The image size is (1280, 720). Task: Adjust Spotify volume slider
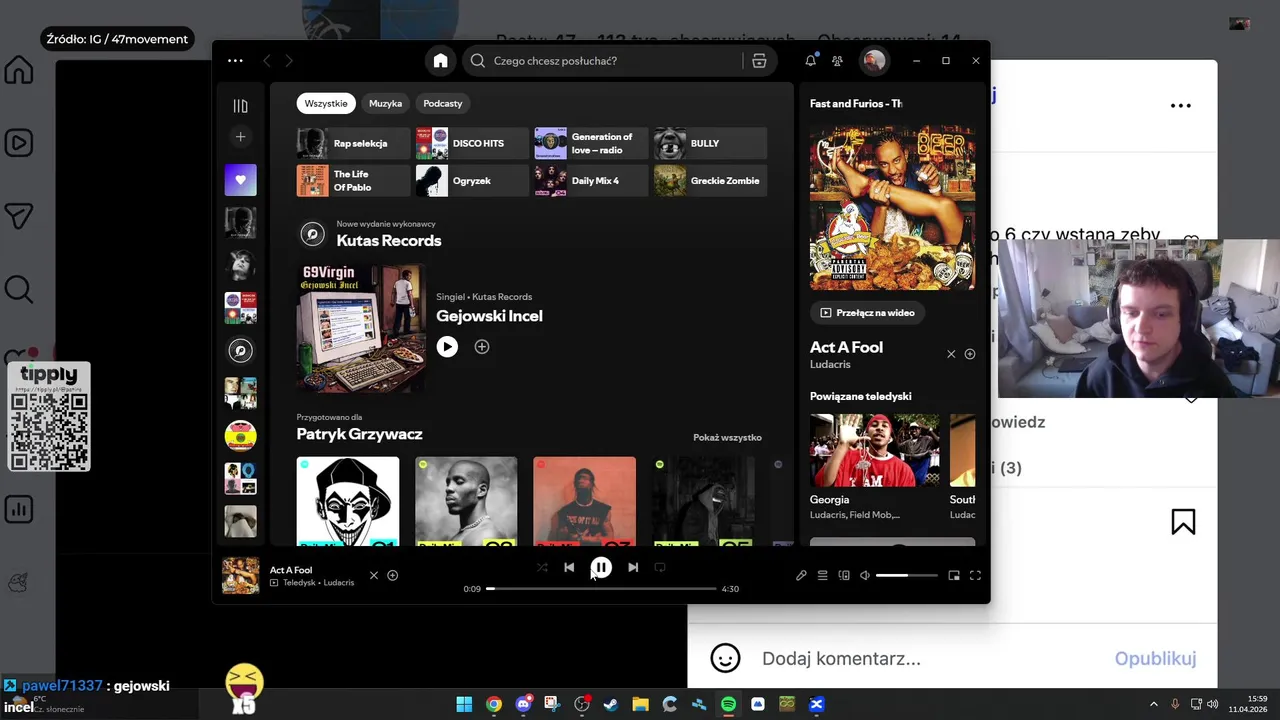tap(907, 575)
